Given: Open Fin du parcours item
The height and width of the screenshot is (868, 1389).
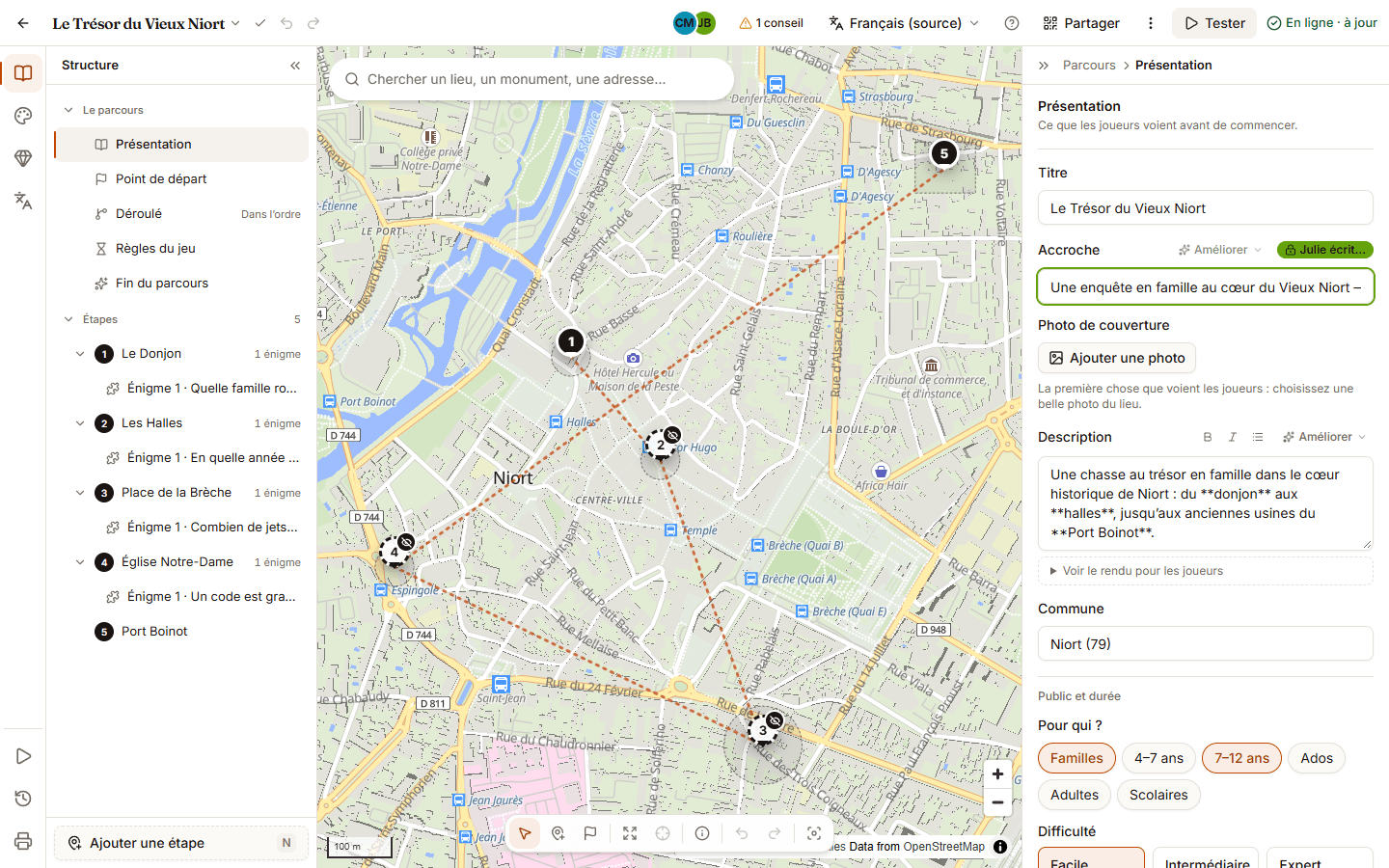Looking at the screenshot, I should tap(181, 284).
